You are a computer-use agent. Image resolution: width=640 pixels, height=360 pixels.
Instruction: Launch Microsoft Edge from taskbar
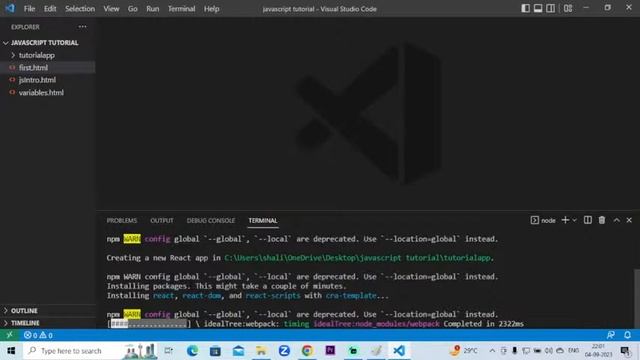(192, 351)
